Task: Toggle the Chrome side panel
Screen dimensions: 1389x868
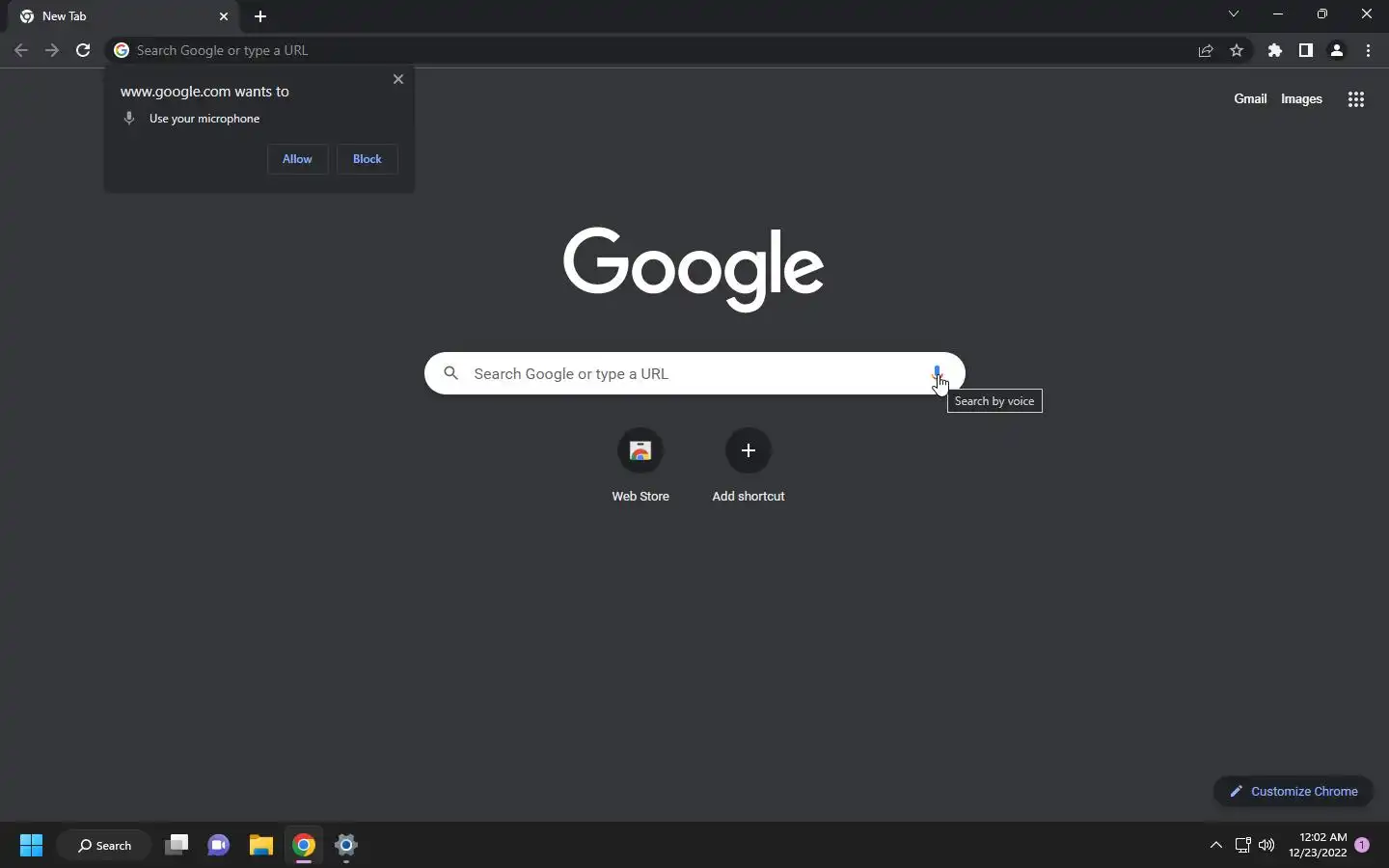Action: click(x=1306, y=50)
